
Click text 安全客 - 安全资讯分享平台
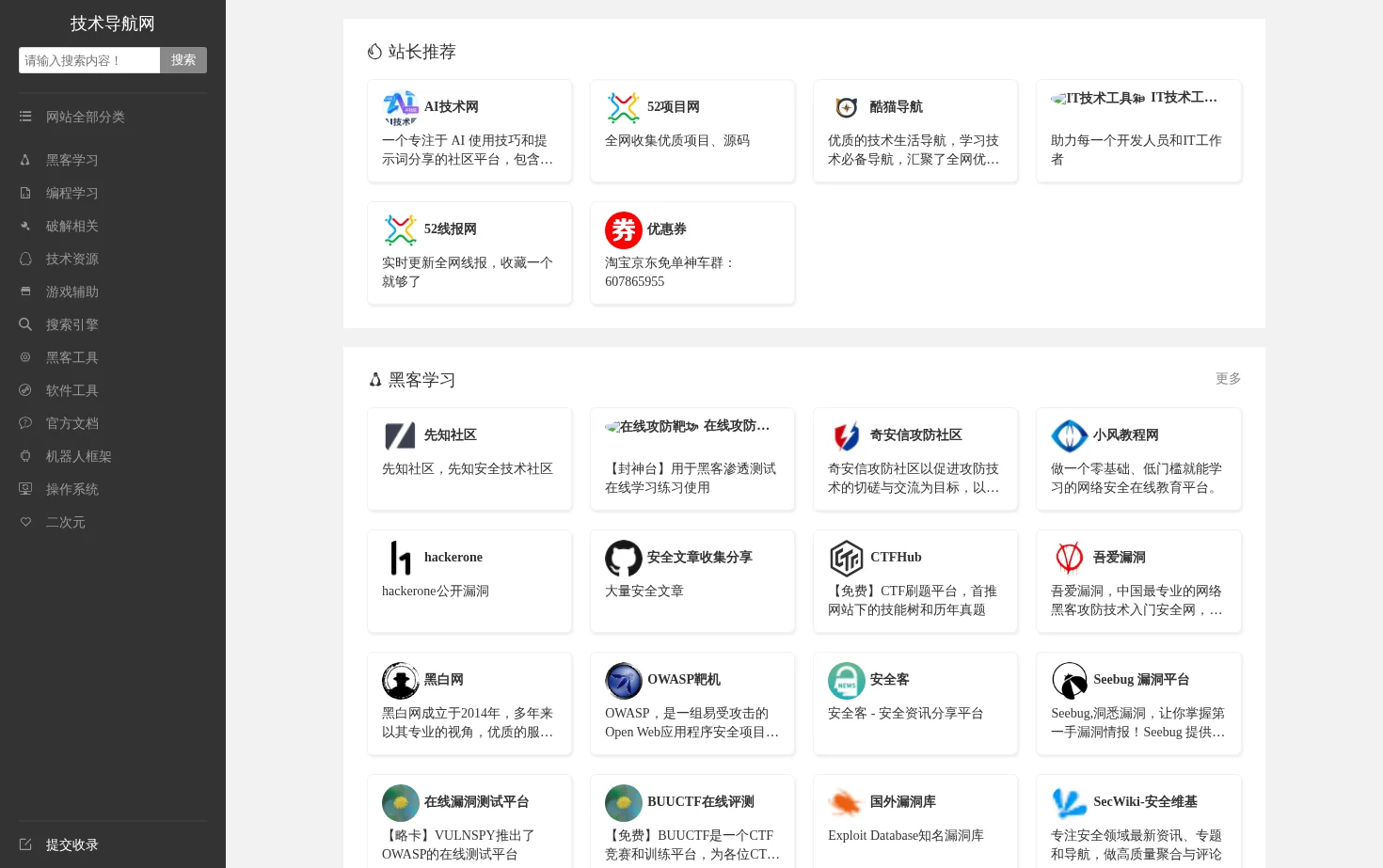906,713
